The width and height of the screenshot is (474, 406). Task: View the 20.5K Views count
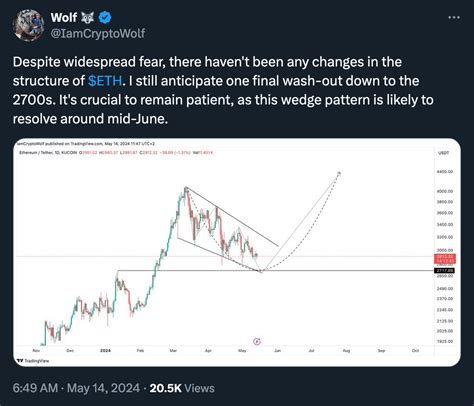coord(182,388)
